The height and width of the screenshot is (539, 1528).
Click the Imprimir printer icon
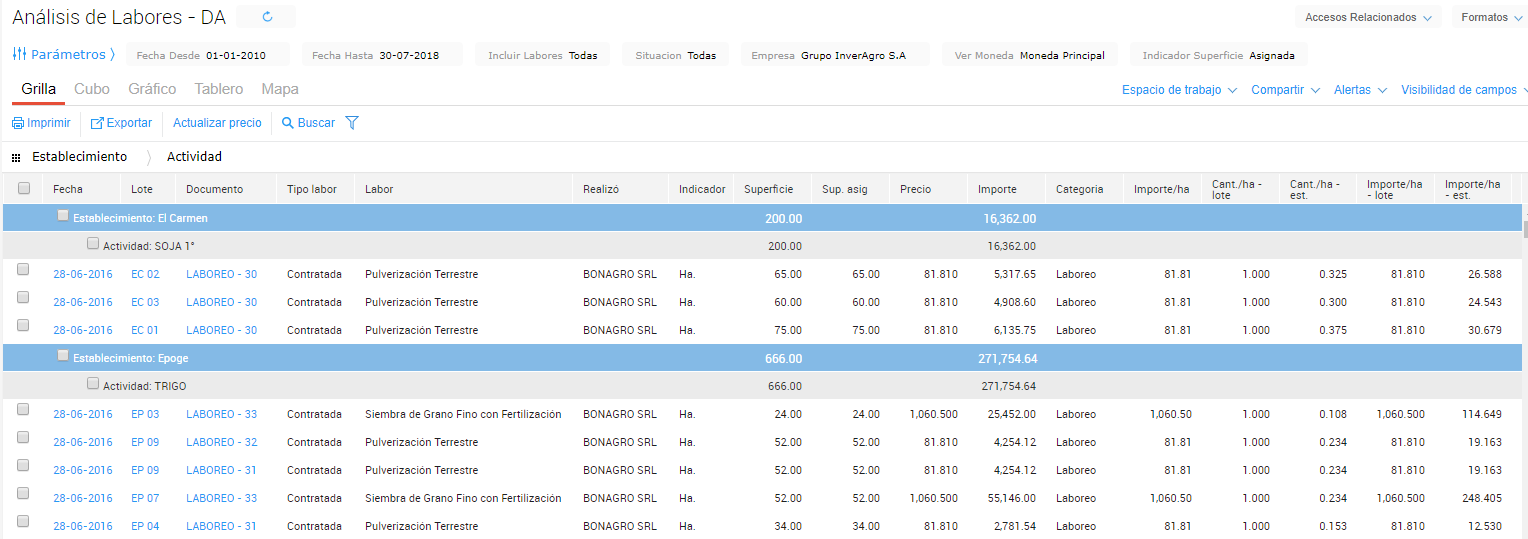point(18,123)
